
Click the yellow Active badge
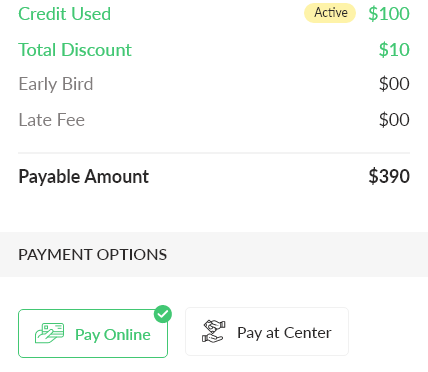pos(330,13)
